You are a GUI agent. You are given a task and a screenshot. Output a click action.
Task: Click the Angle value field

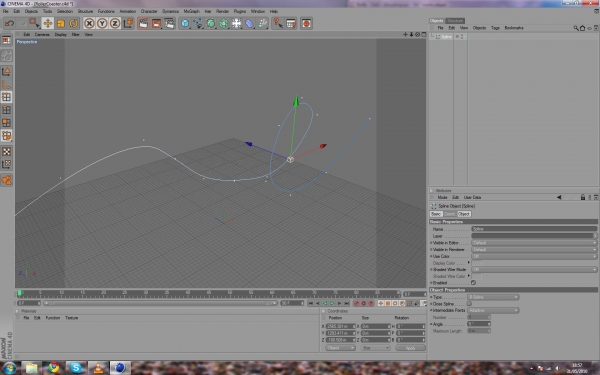coord(479,324)
